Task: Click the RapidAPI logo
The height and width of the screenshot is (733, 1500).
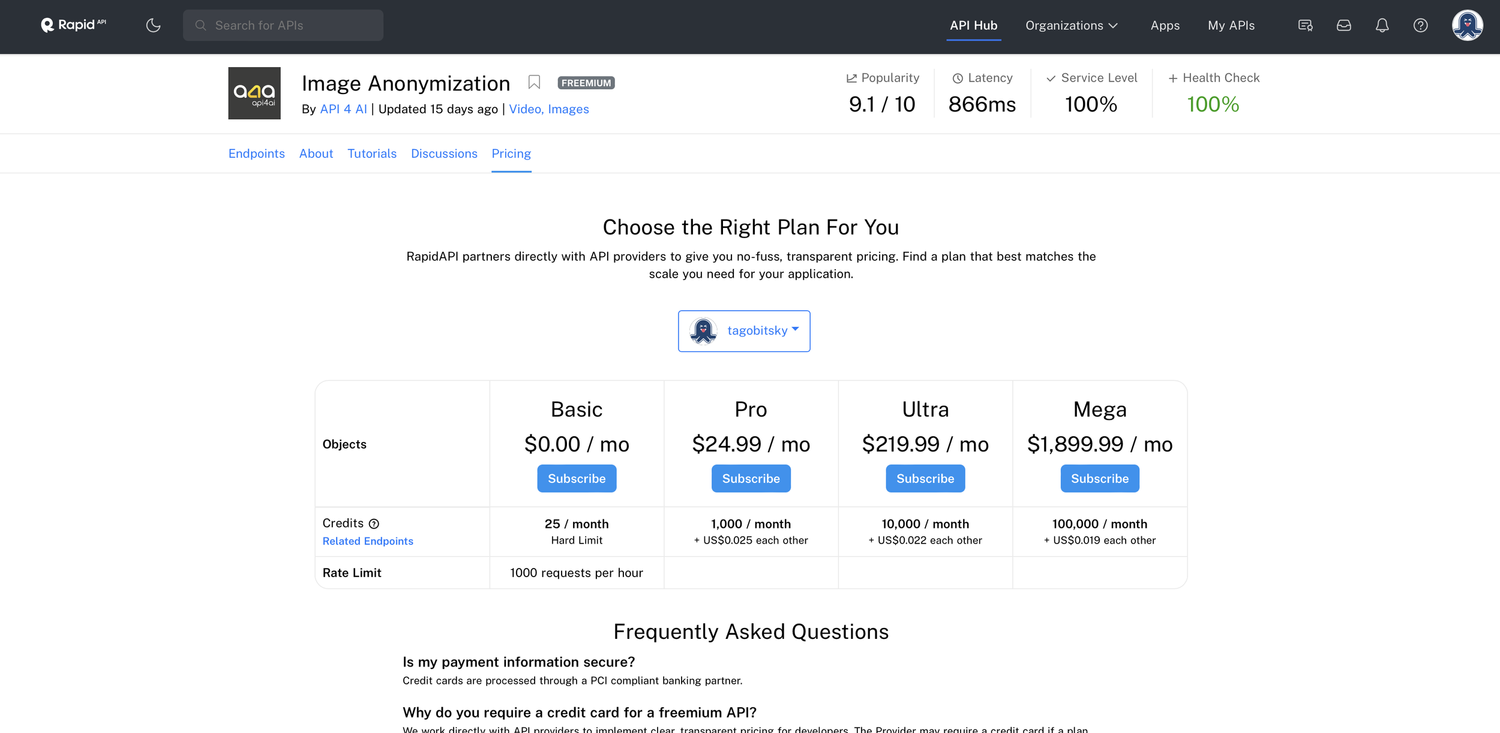Action: coord(73,25)
